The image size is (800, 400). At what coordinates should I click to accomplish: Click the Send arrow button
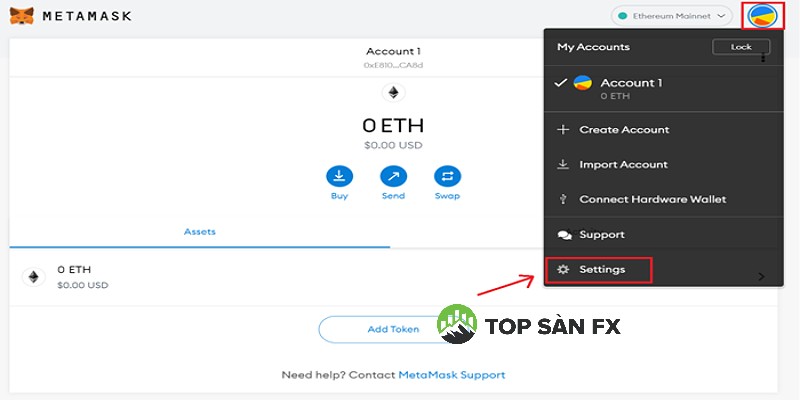click(x=393, y=177)
